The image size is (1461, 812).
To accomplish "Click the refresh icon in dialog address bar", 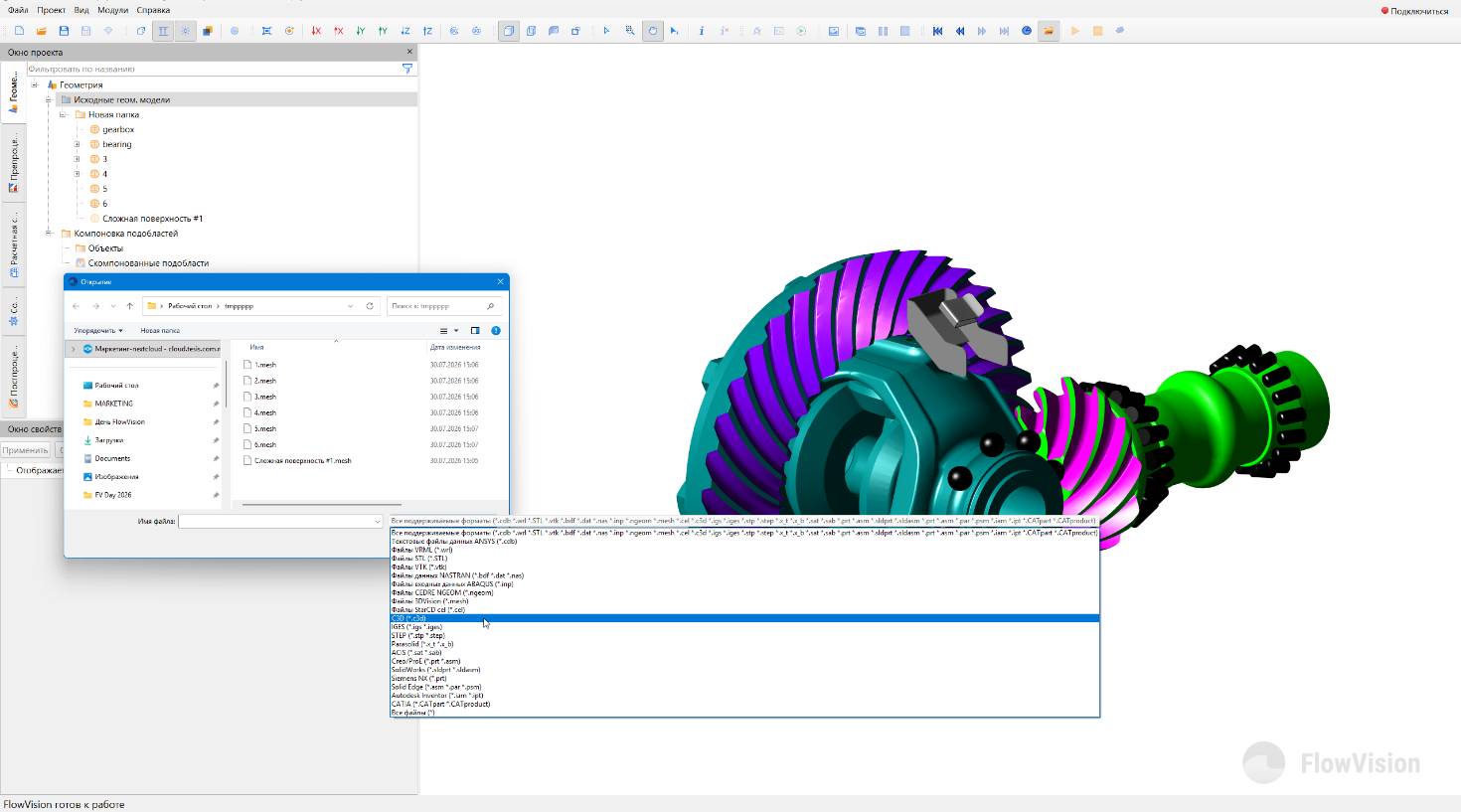I will pyautogui.click(x=370, y=306).
